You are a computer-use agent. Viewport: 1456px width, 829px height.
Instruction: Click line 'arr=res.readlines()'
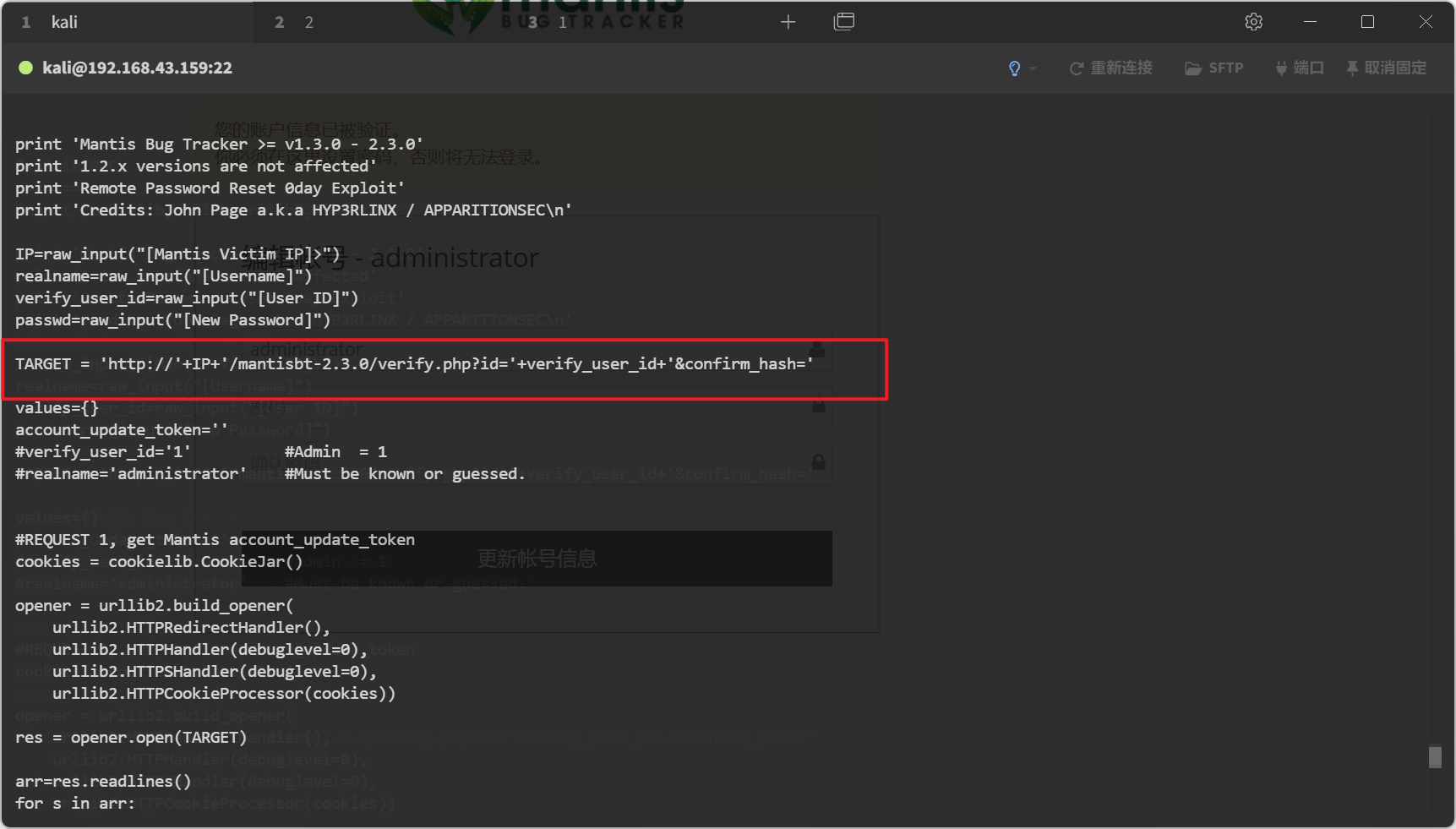[x=103, y=782]
